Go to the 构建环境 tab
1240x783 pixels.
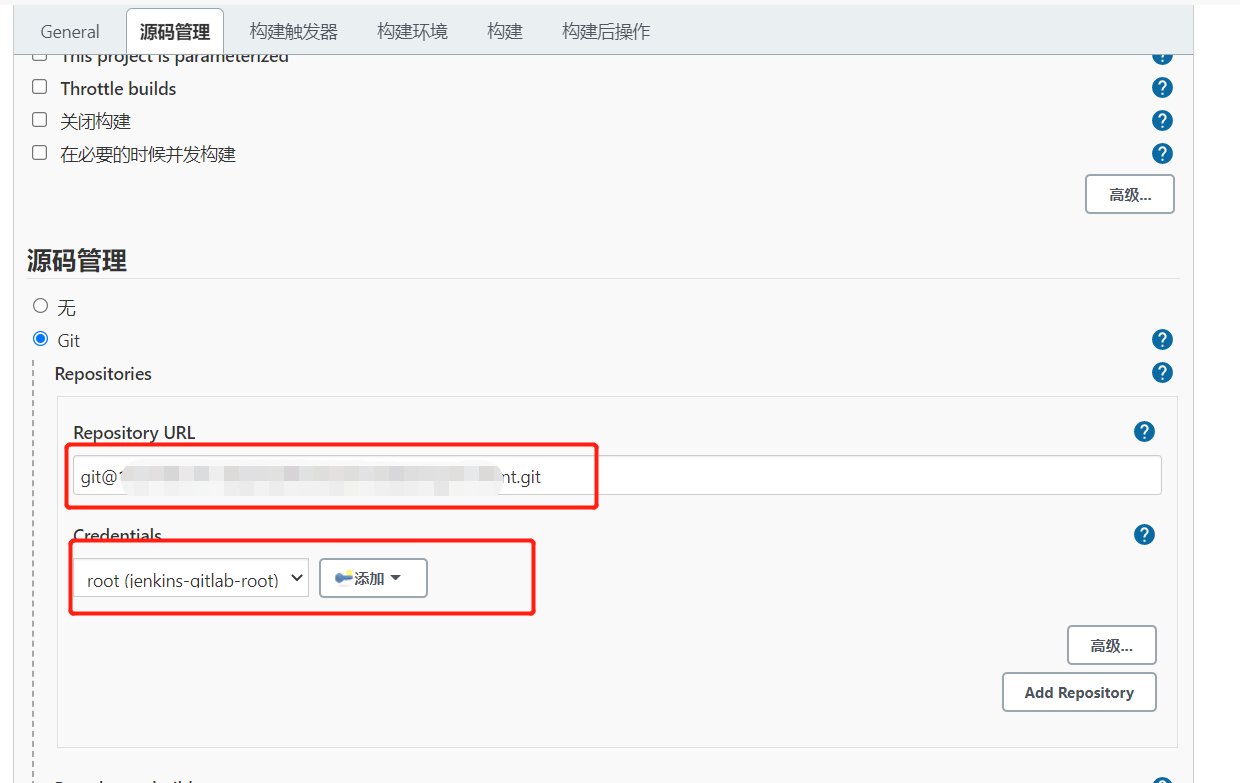point(412,32)
